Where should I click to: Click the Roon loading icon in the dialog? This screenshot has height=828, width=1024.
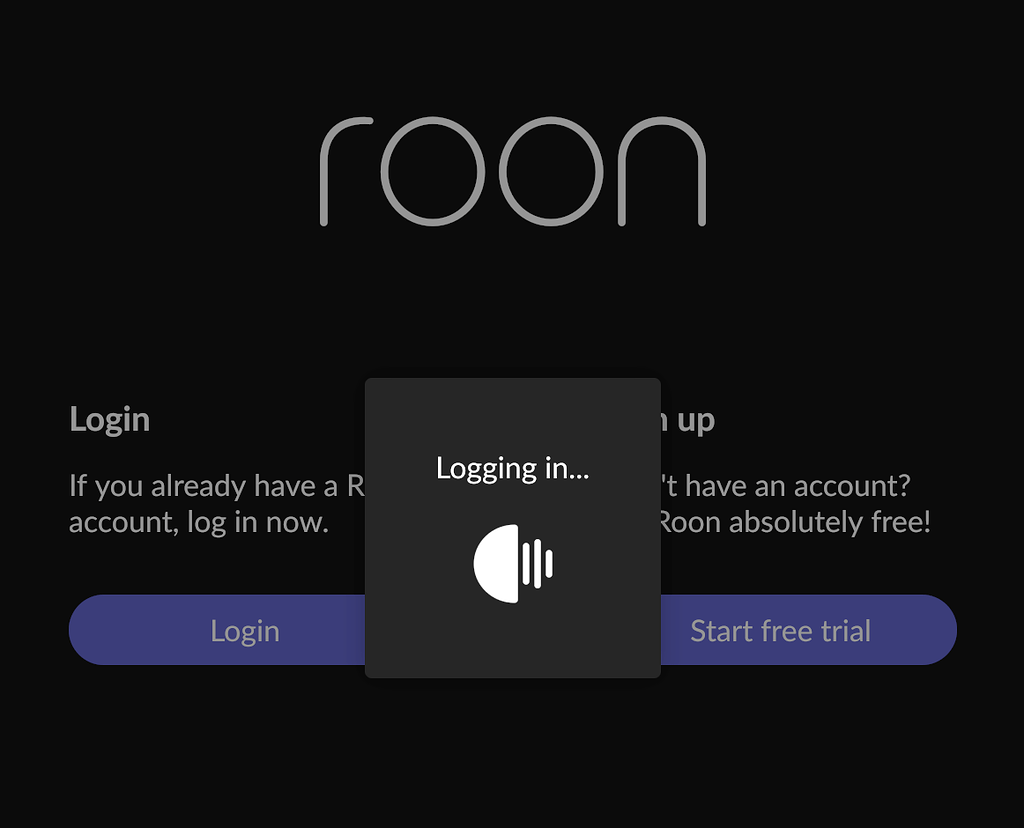click(x=513, y=564)
